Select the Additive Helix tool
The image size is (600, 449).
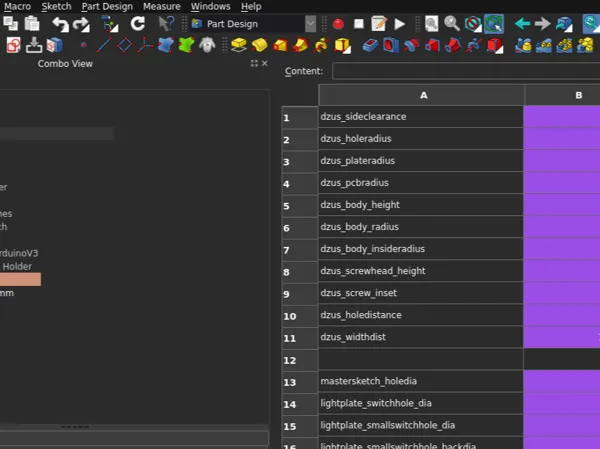[321, 45]
